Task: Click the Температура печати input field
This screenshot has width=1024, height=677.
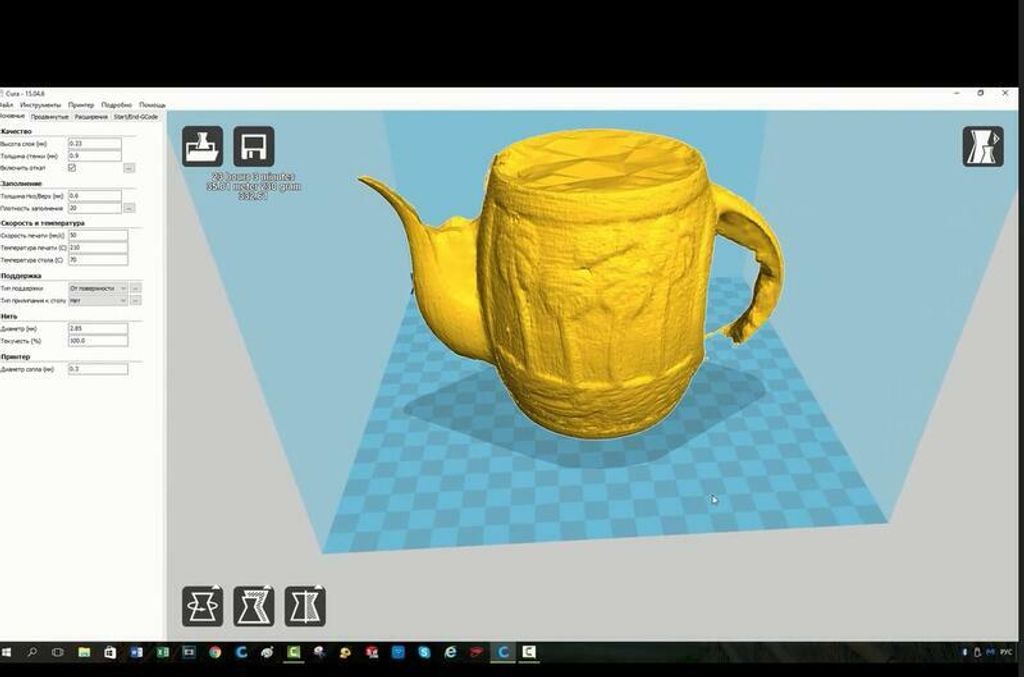Action: (x=98, y=247)
